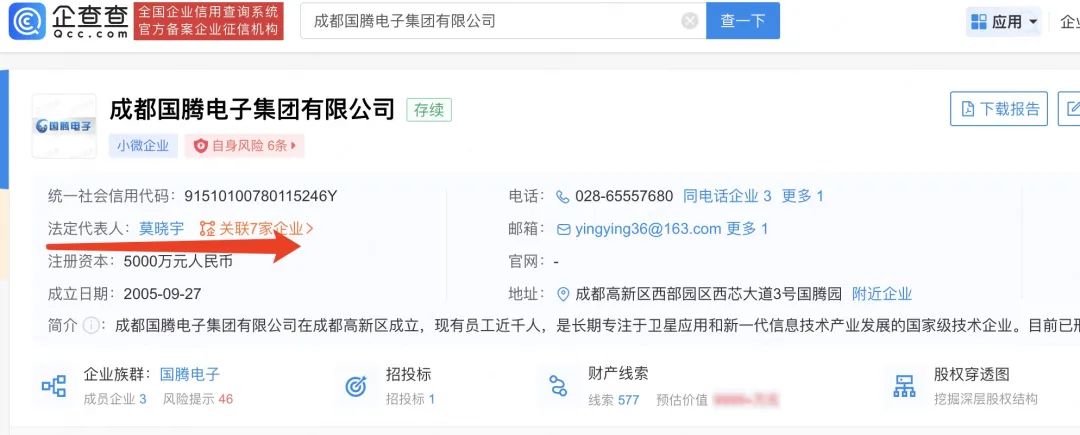
Task: Open legal representative 莫晓宇 profile
Action: [162, 229]
